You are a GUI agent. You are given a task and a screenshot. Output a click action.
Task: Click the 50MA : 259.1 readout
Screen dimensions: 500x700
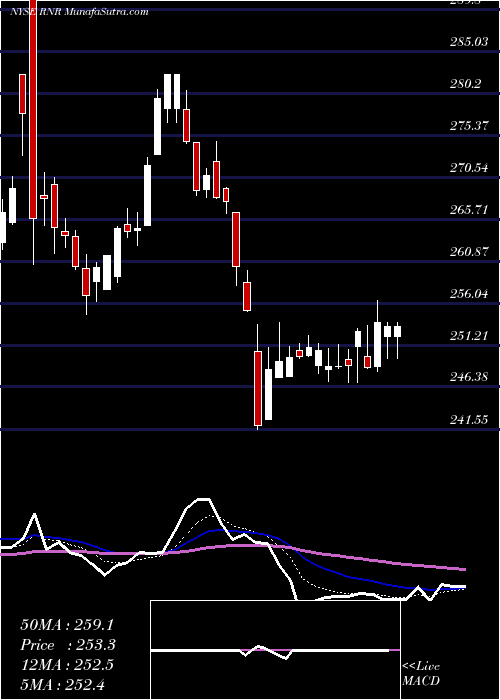67,625
